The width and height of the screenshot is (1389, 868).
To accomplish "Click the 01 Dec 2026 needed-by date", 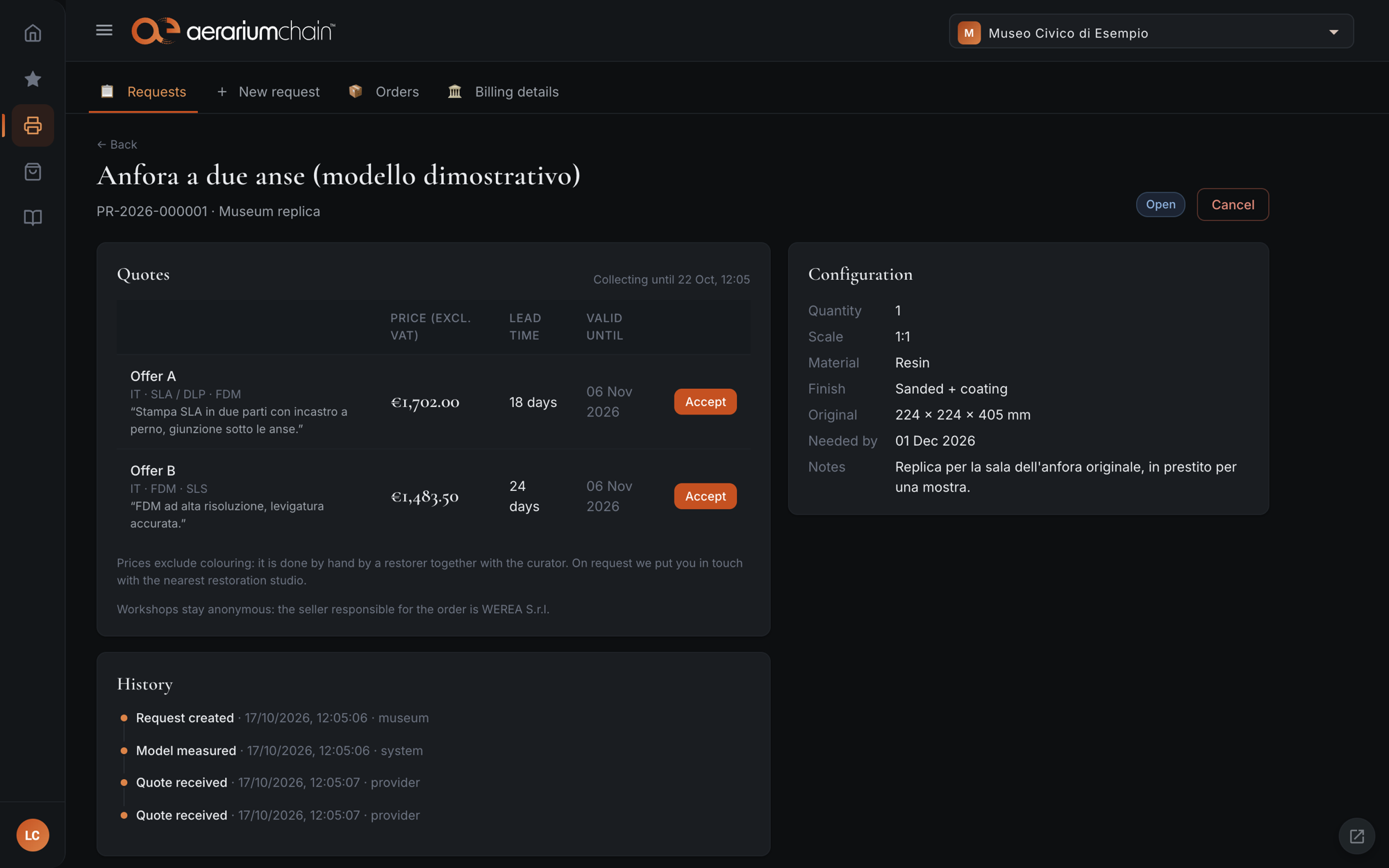I will (935, 441).
